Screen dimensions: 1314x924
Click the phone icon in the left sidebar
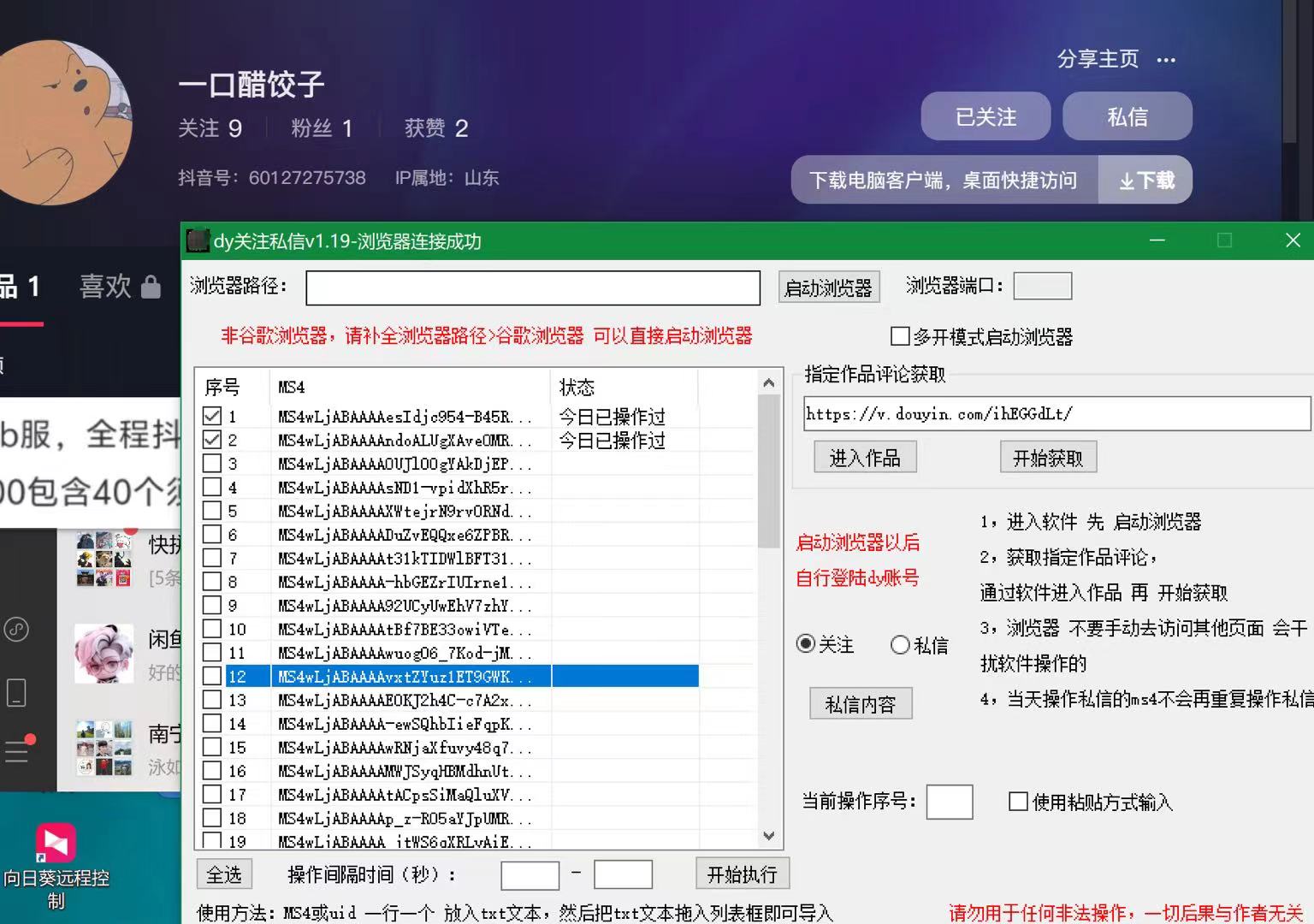(16, 692)
